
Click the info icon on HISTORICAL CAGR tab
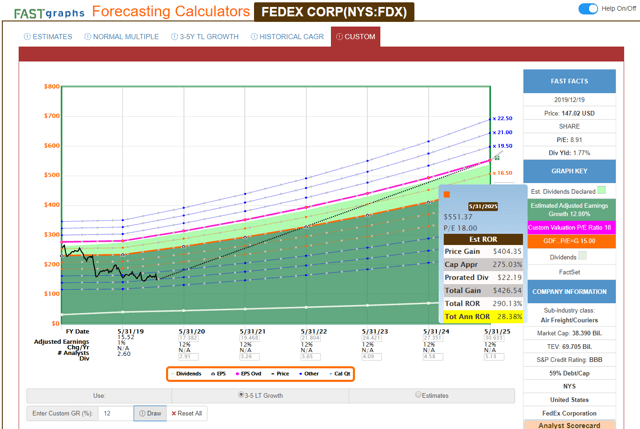coord(254,37)
